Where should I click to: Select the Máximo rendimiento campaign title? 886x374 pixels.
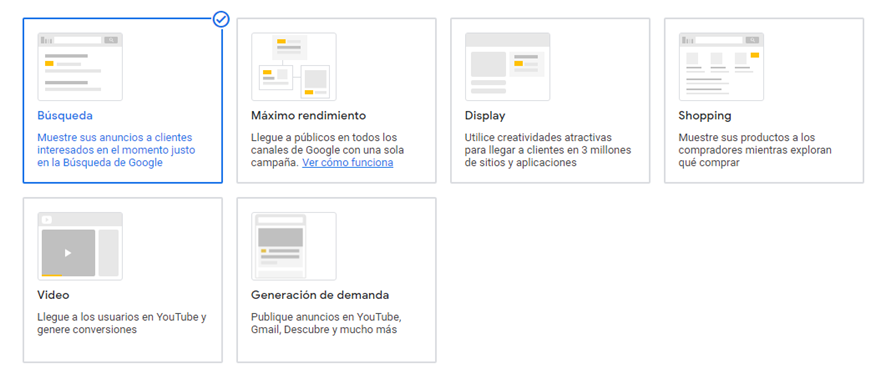coord(309,116)
